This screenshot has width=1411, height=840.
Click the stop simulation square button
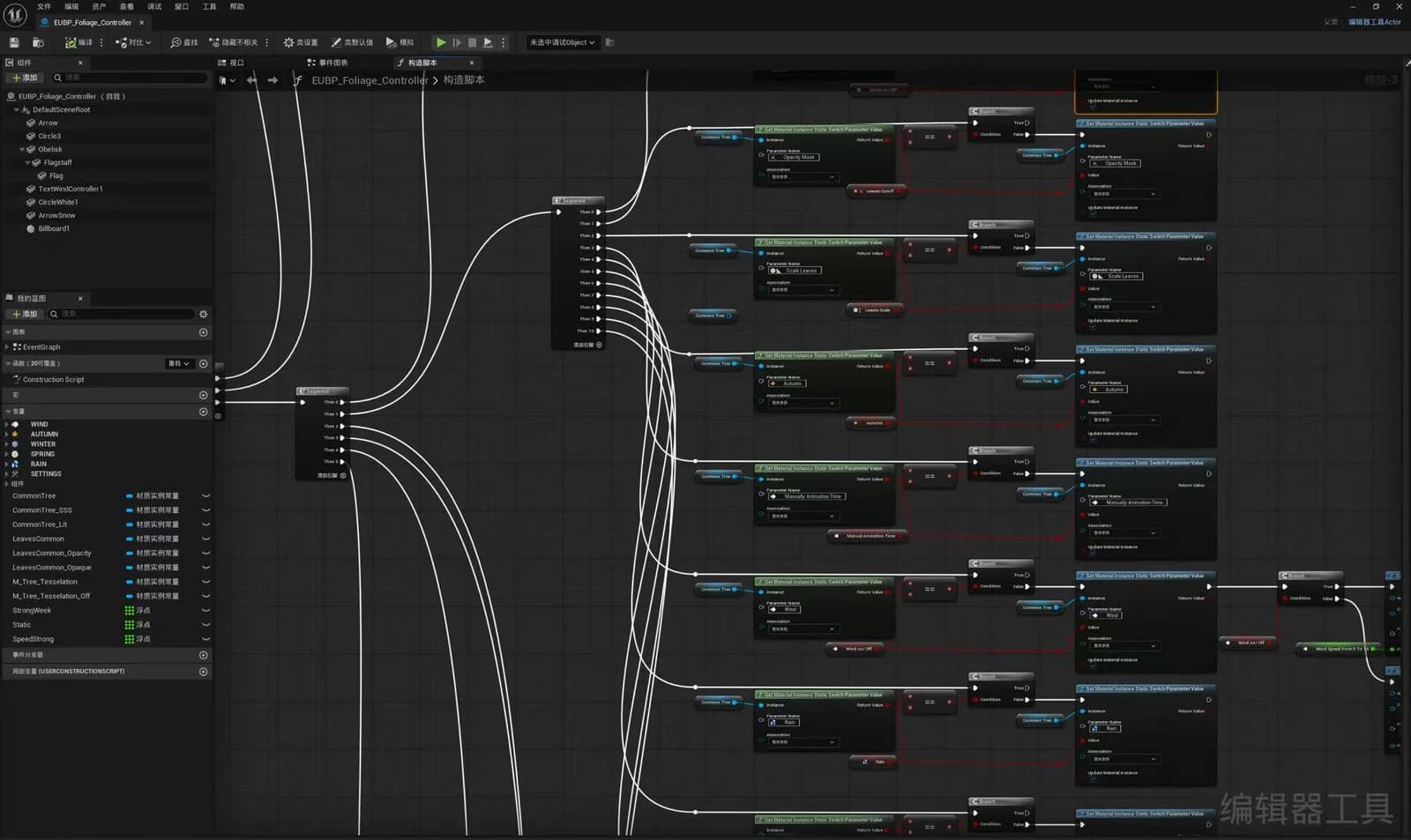point(472,42)
